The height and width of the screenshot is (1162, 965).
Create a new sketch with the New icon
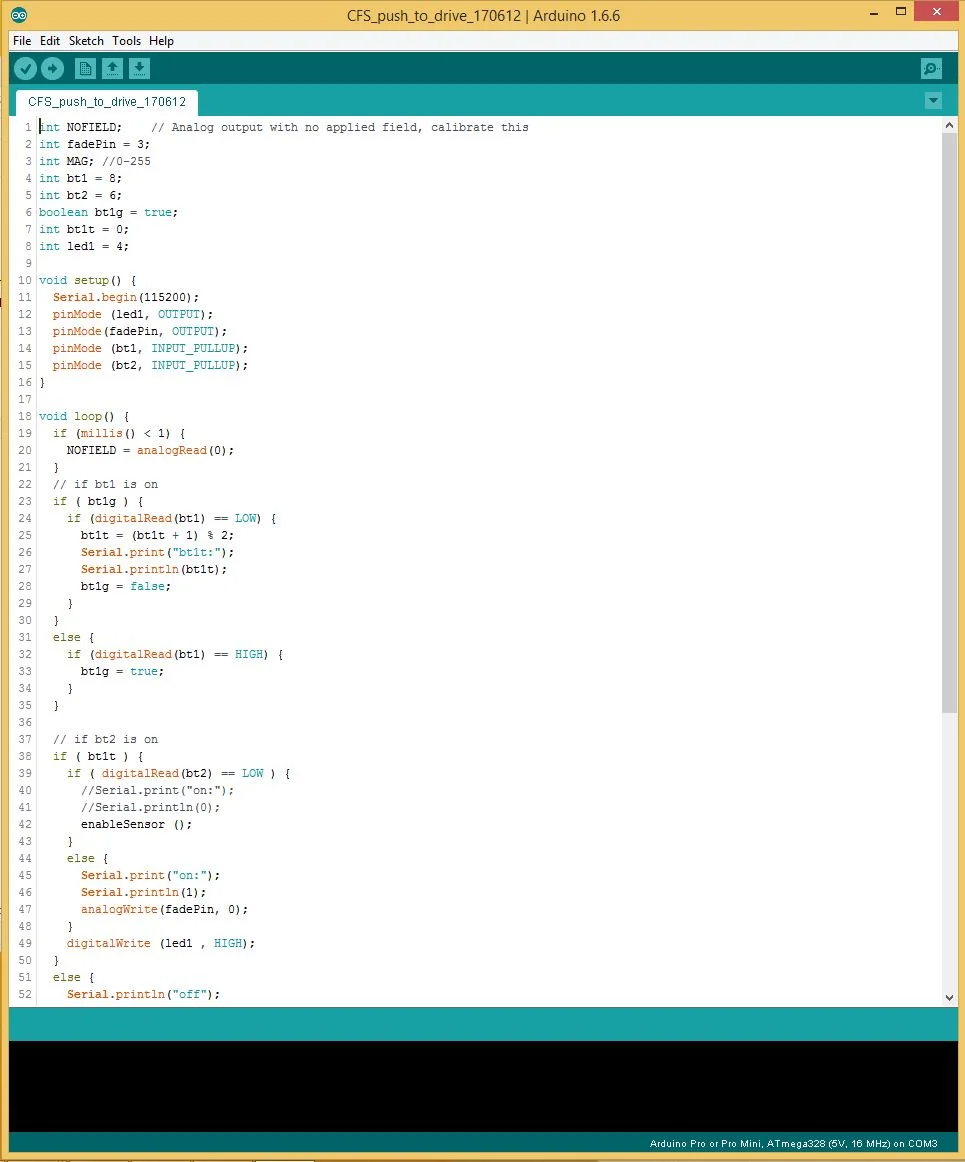[x=85, y=68]
